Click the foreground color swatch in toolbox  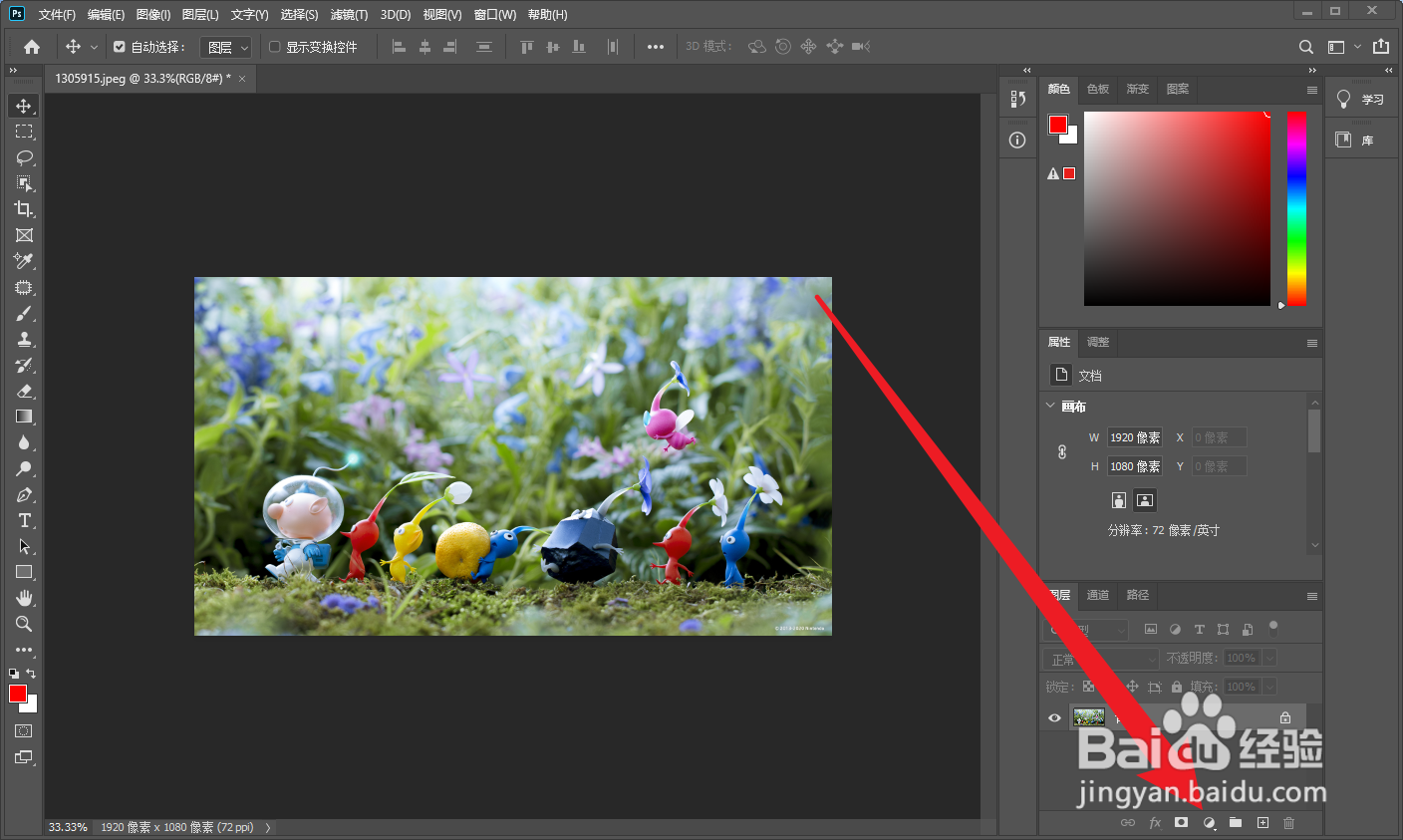[x=18, y=694]
